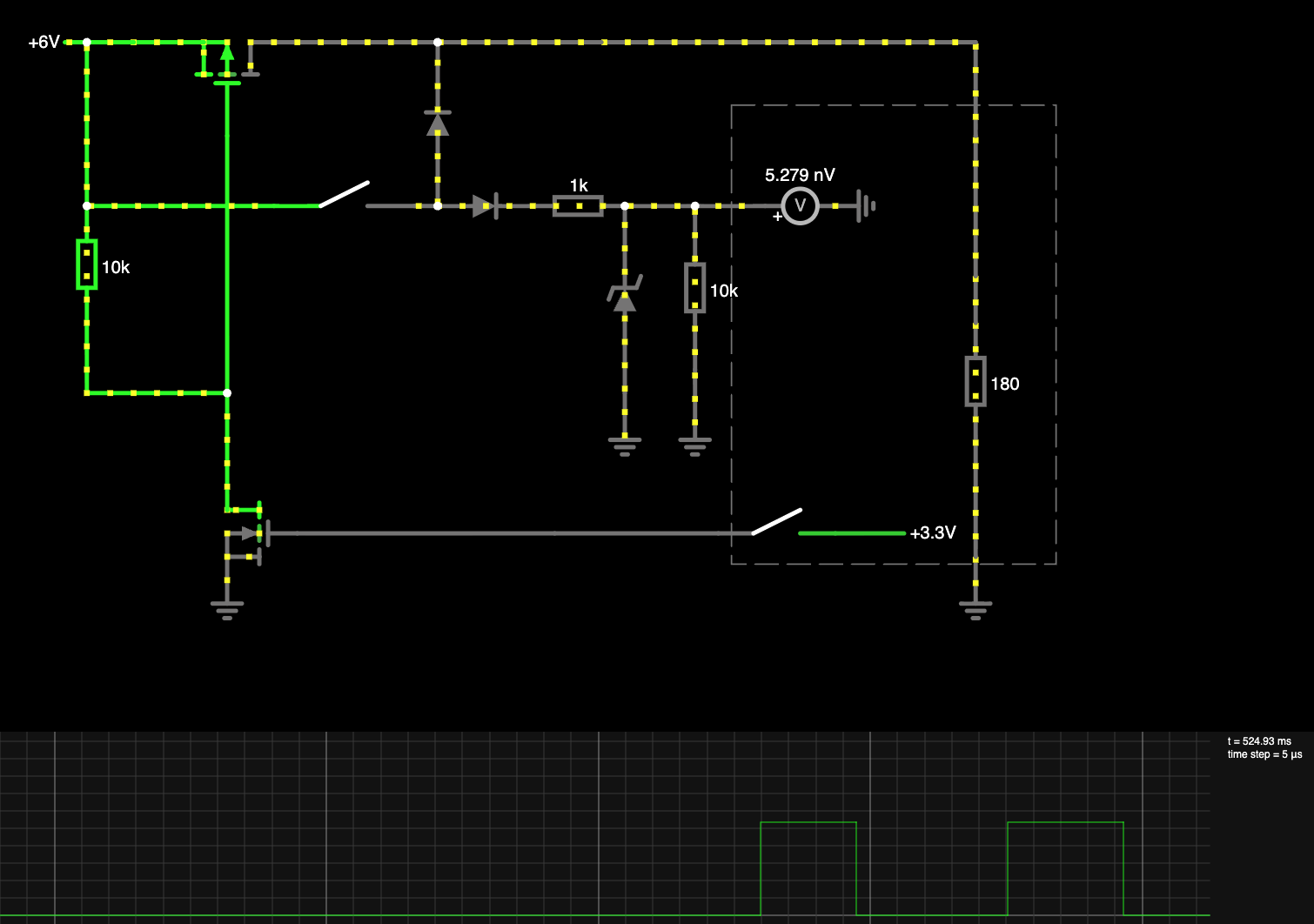Select the 10k resistor beside Zener diode
Screen dimensions: 1314x924
[x=694, y=287]
